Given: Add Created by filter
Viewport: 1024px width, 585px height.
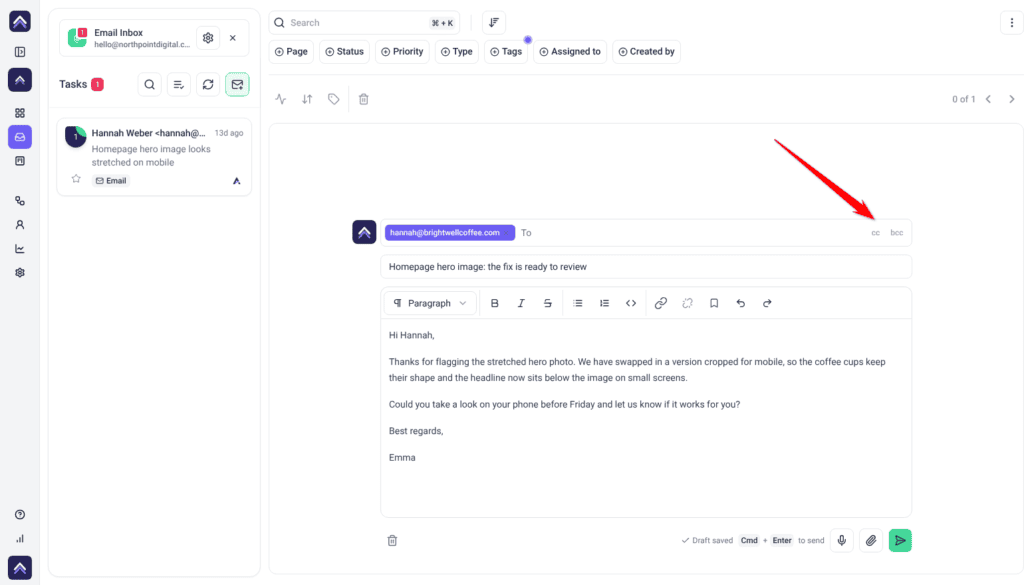Looking at the screenshot, I should 647,52.
